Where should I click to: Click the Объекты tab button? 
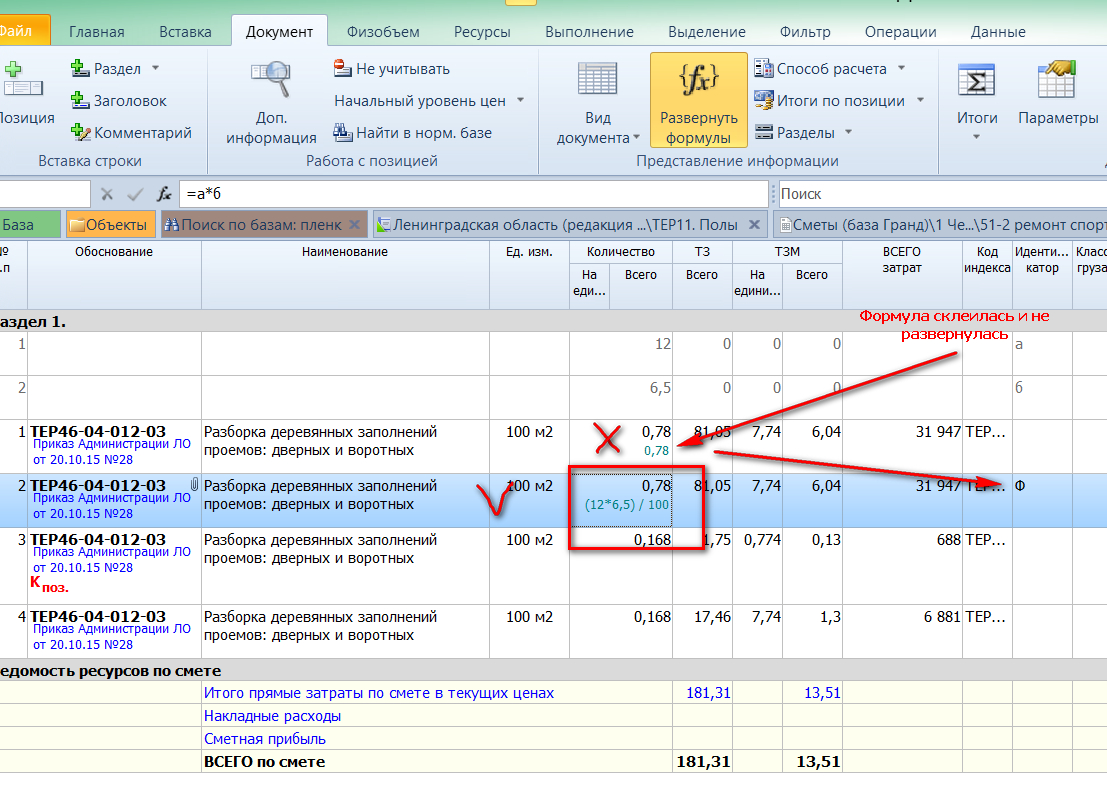(x=111, y=225)
